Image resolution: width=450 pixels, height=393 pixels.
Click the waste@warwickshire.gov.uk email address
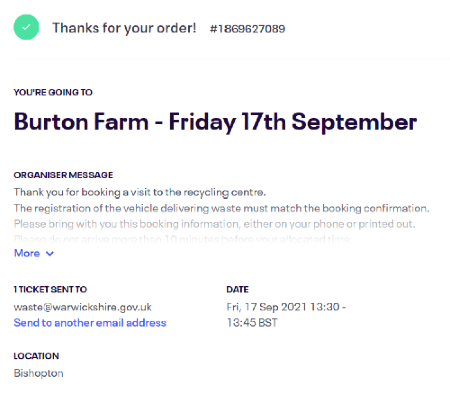[x=83, y=307]
